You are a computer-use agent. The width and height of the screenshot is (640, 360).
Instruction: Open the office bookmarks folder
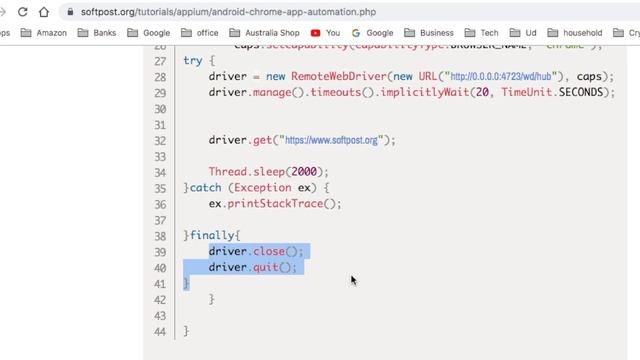pos(200,33)
